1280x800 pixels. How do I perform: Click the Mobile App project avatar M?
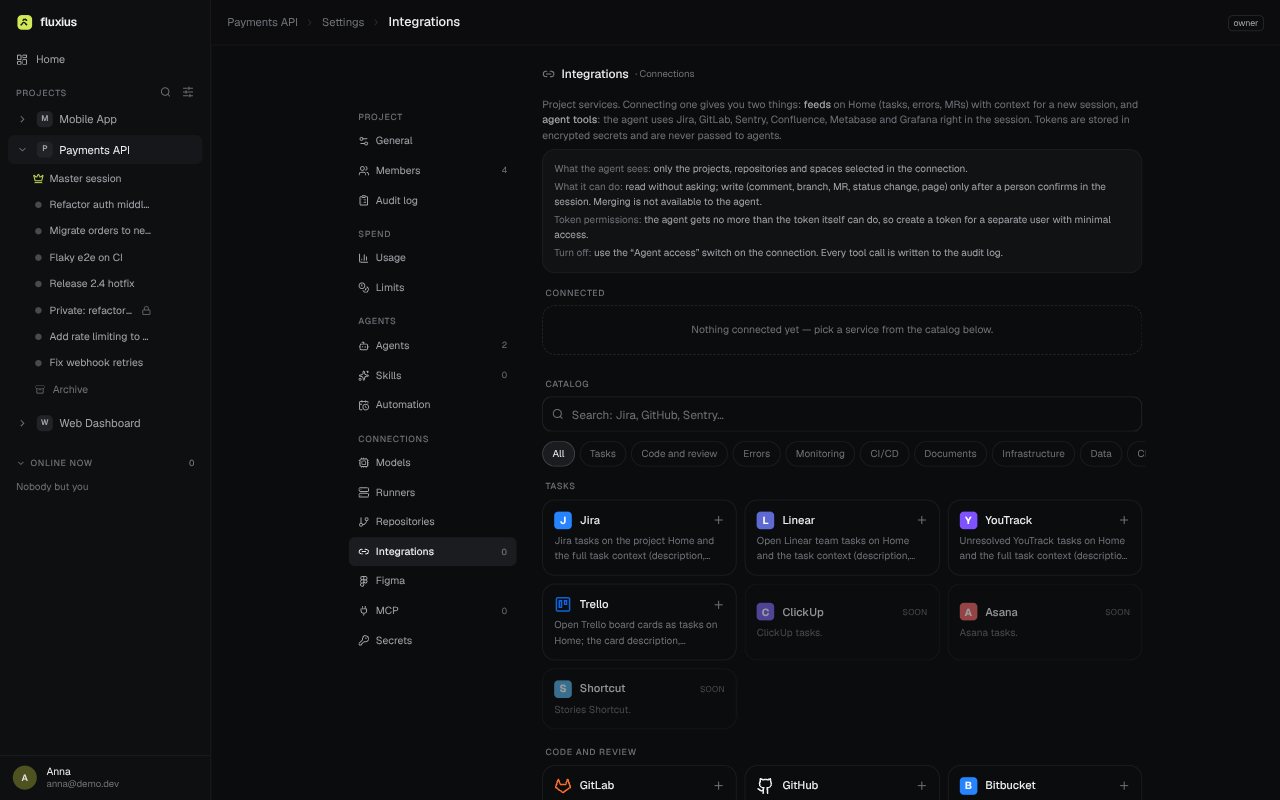(44, 119)
